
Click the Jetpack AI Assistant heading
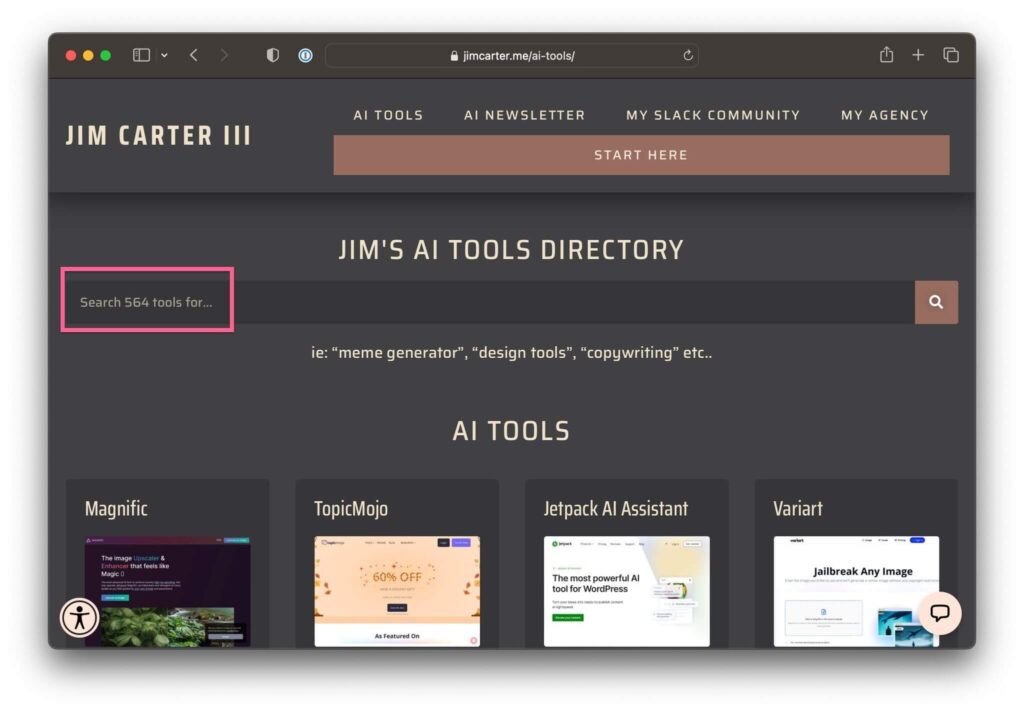616,509
